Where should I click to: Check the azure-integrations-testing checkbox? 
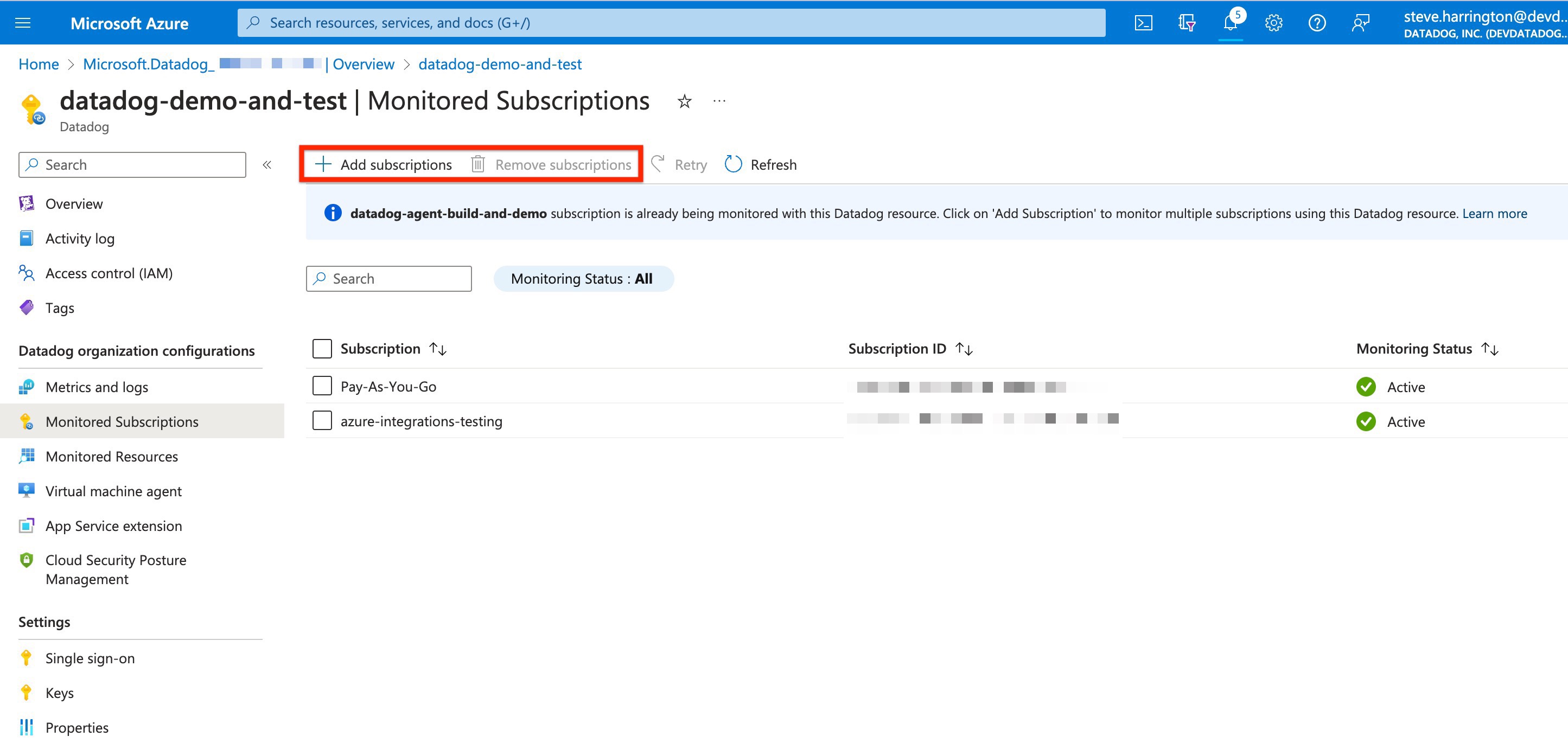pos(322,420)
